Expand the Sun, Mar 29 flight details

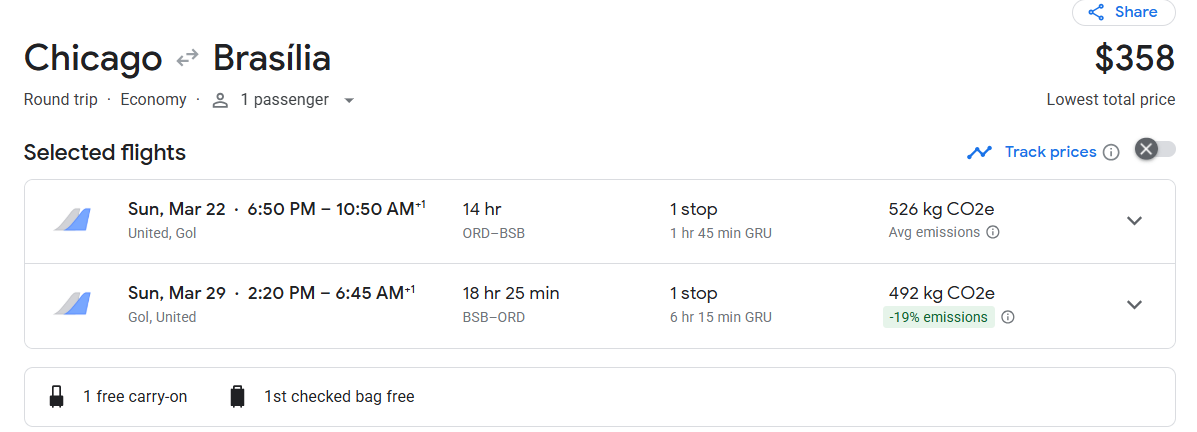1134,305
